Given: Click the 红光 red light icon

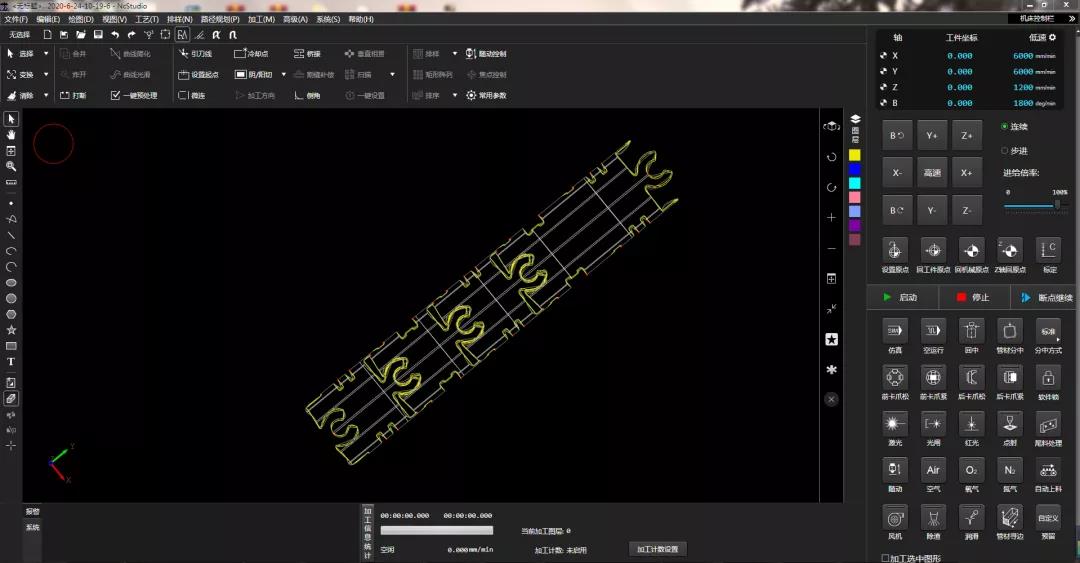Looking at the screenshot, I should click(x=971, y=424).
